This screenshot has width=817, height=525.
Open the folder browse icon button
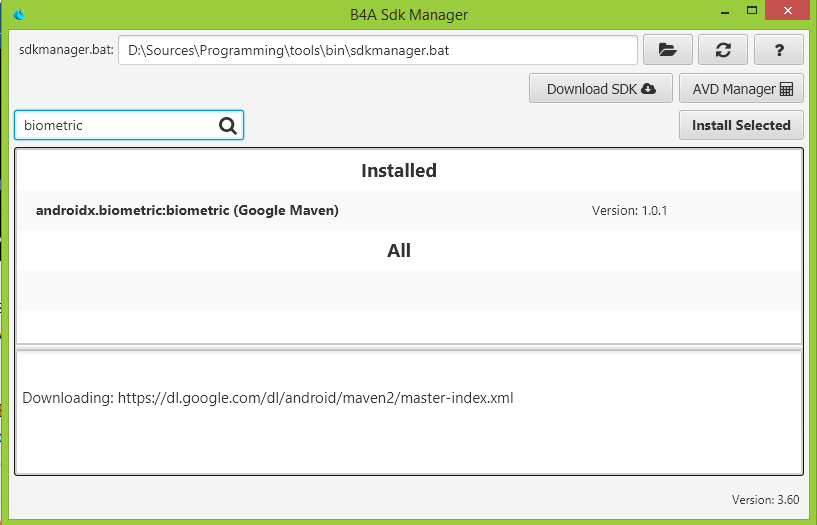667,50
